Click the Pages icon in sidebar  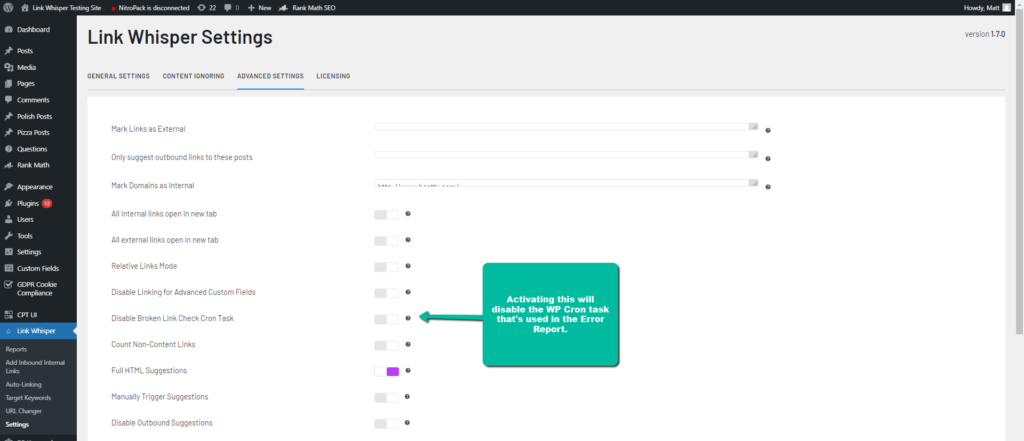click(x=8, y=84)
